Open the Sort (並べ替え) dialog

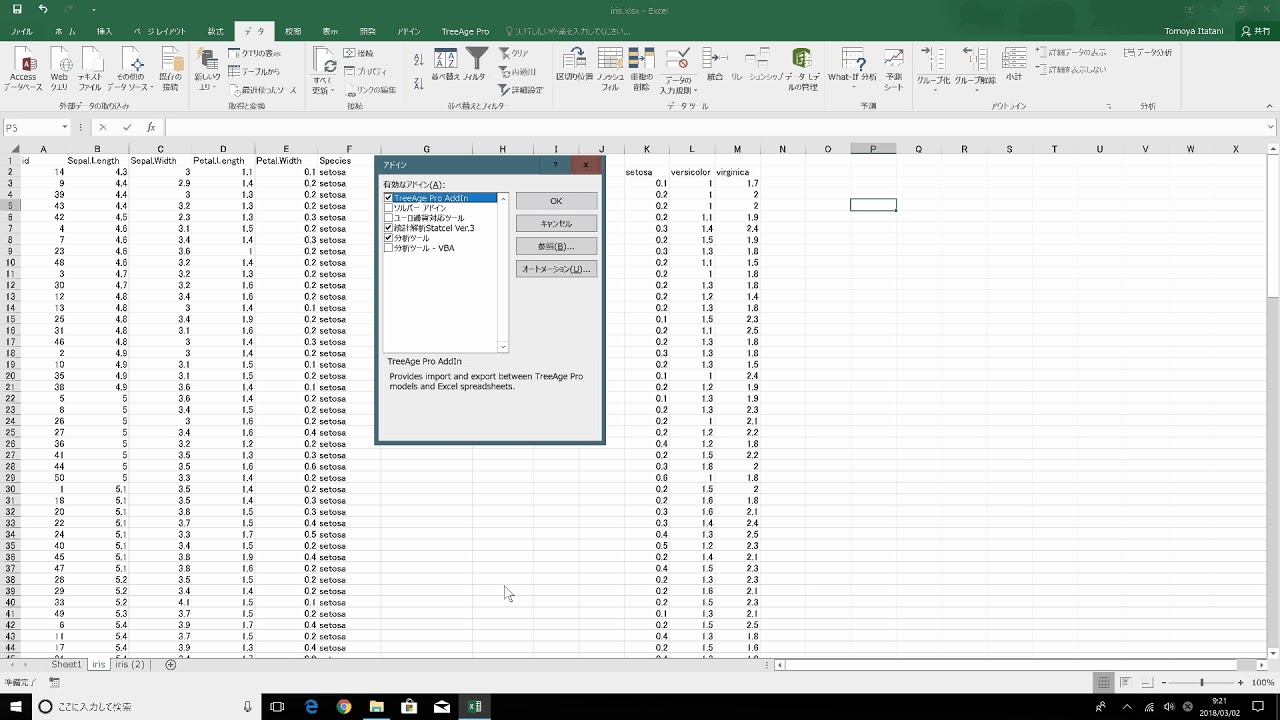[x=445, y=65]
